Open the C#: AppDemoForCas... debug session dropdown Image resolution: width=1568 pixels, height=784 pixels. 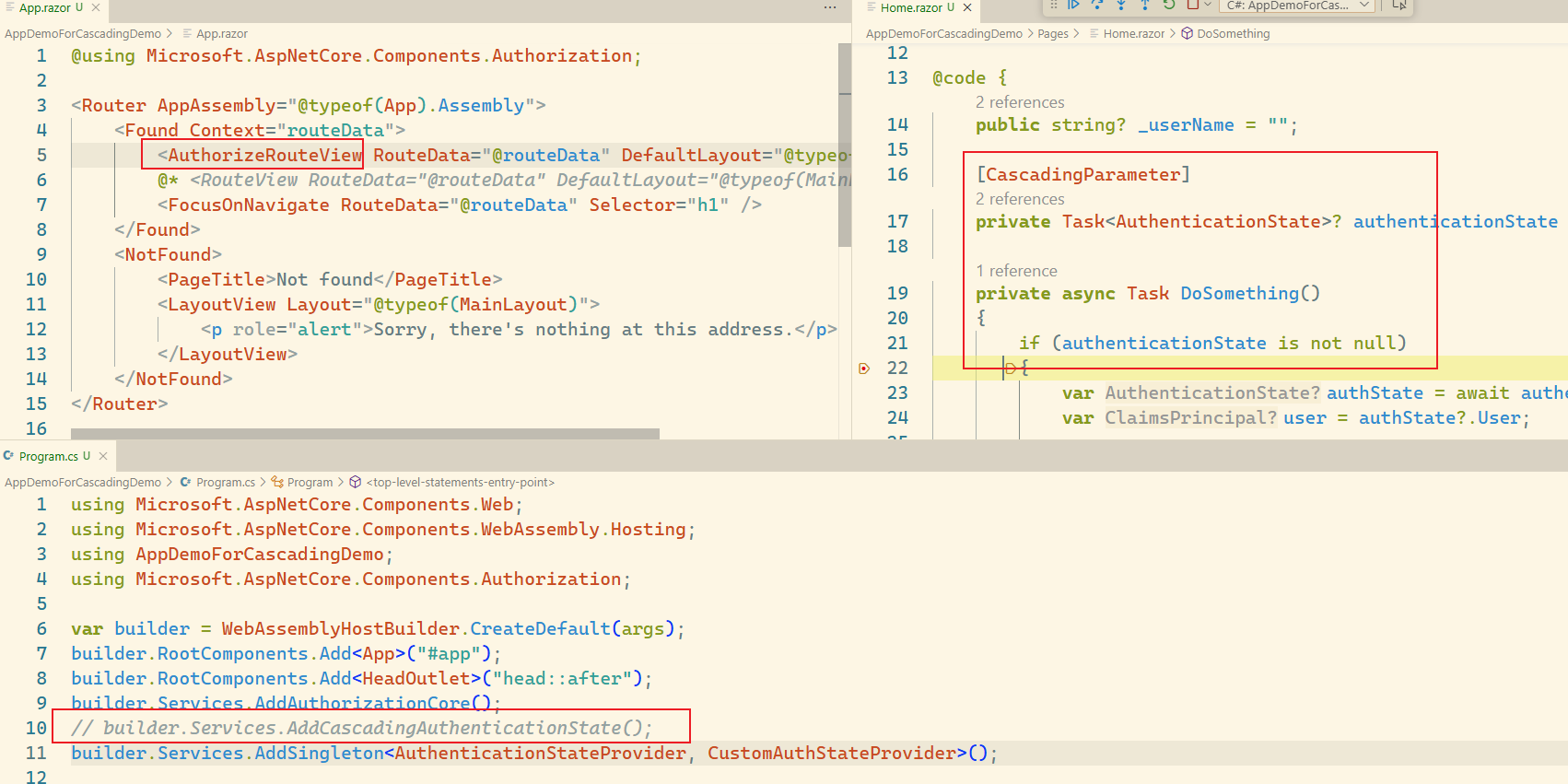point(1298,6)
